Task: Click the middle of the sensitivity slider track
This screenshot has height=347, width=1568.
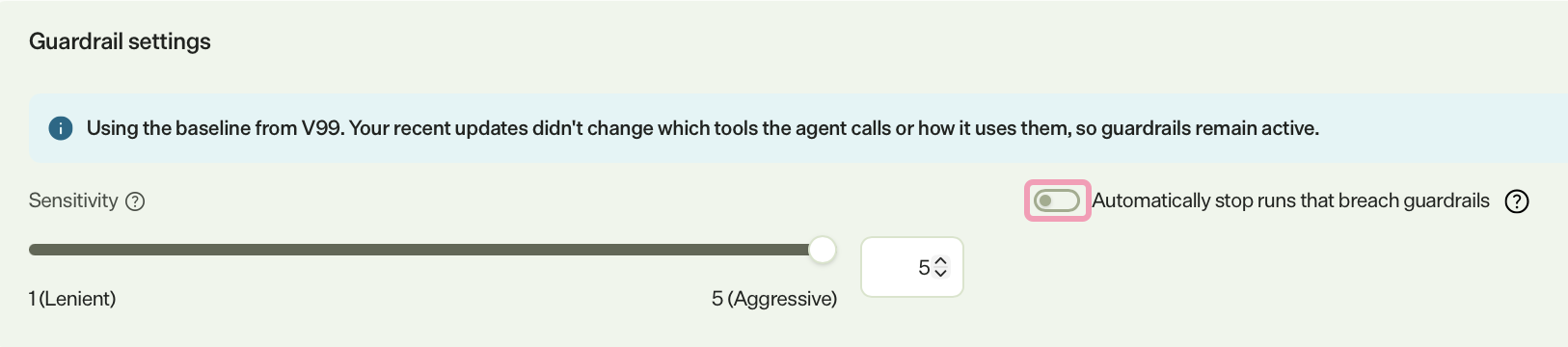Action: coord(425,250)
